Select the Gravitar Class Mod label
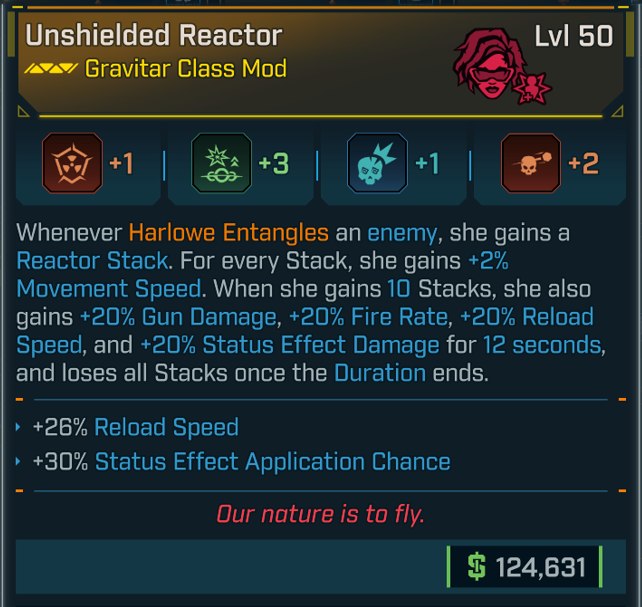The image size is (642, 607). [186, 69]
